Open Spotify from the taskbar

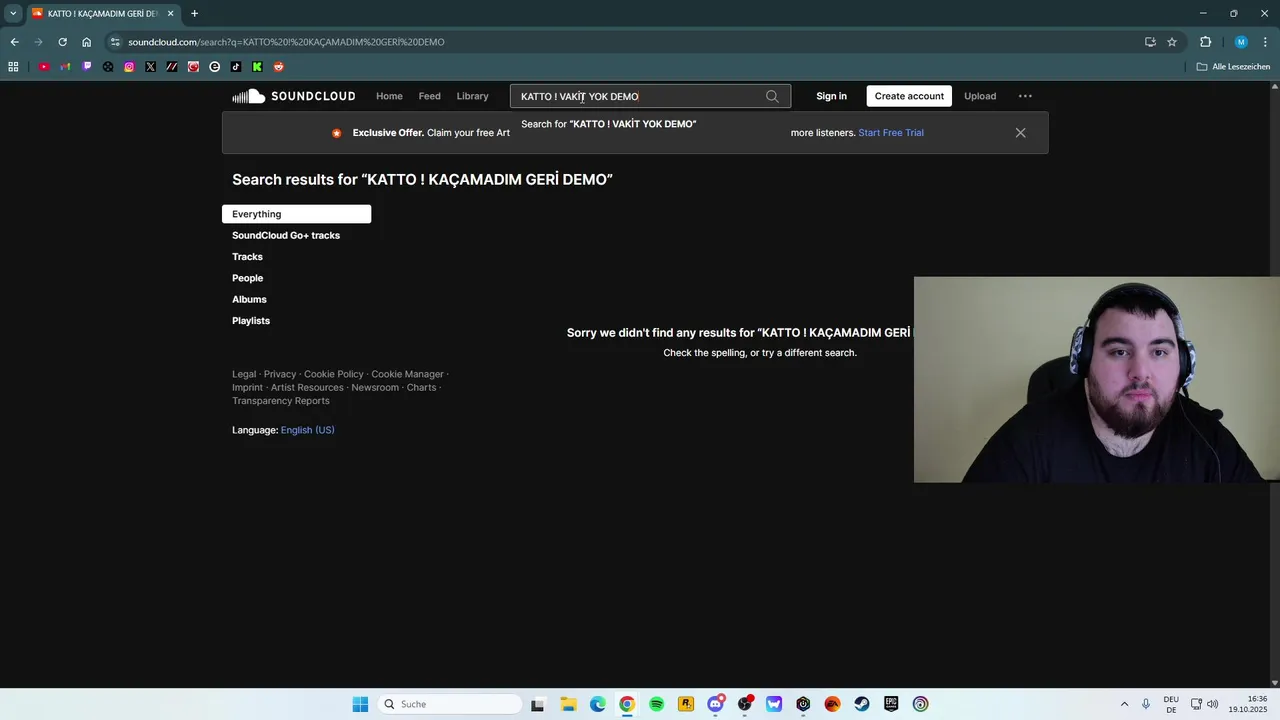(657, 704)
